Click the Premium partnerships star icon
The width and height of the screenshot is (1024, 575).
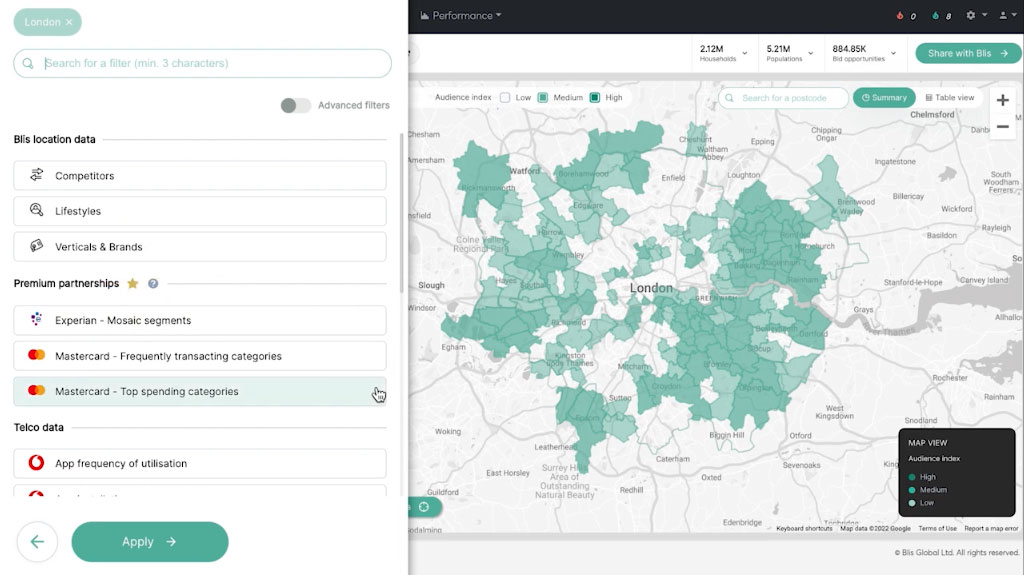[x=133, y=284]
